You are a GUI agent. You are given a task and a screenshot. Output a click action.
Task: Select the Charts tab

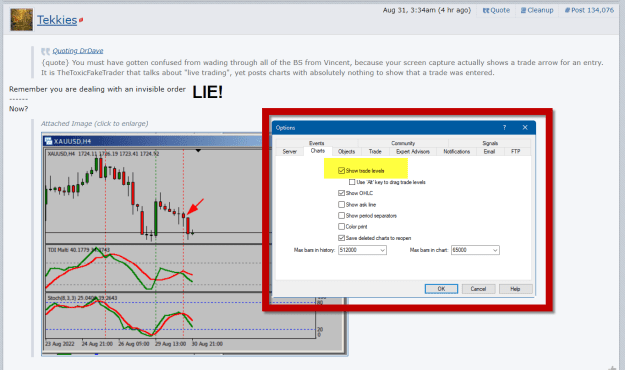[x=318, y=151]
